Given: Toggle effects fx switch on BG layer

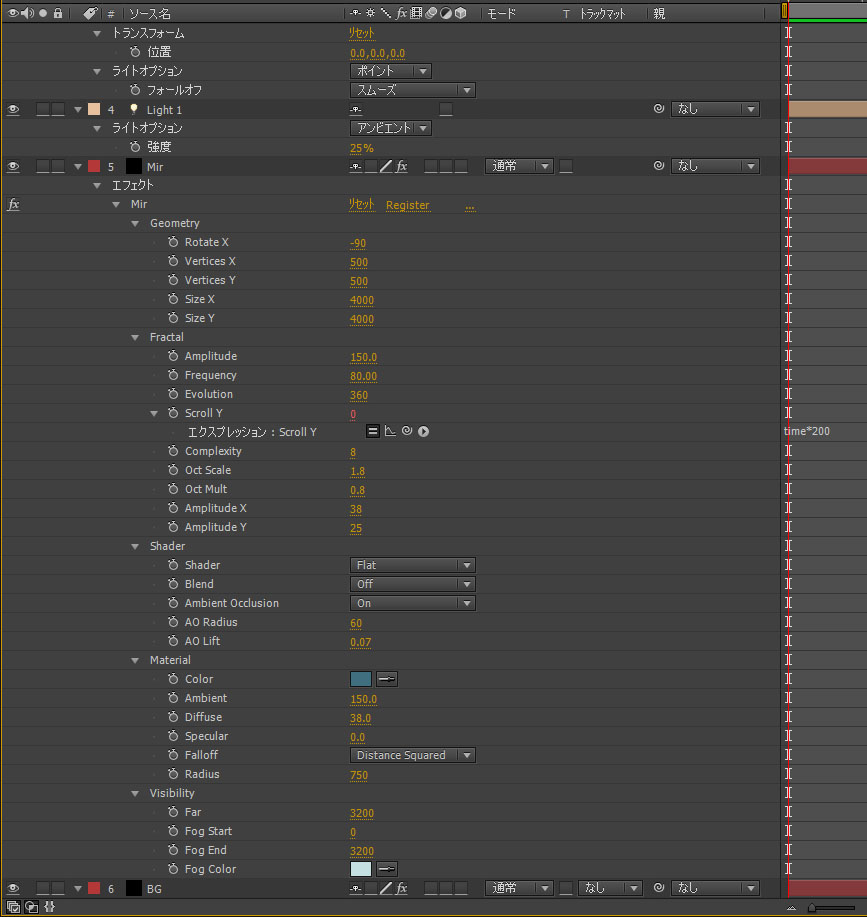Looking at the screenshot, I should [402, 888].
